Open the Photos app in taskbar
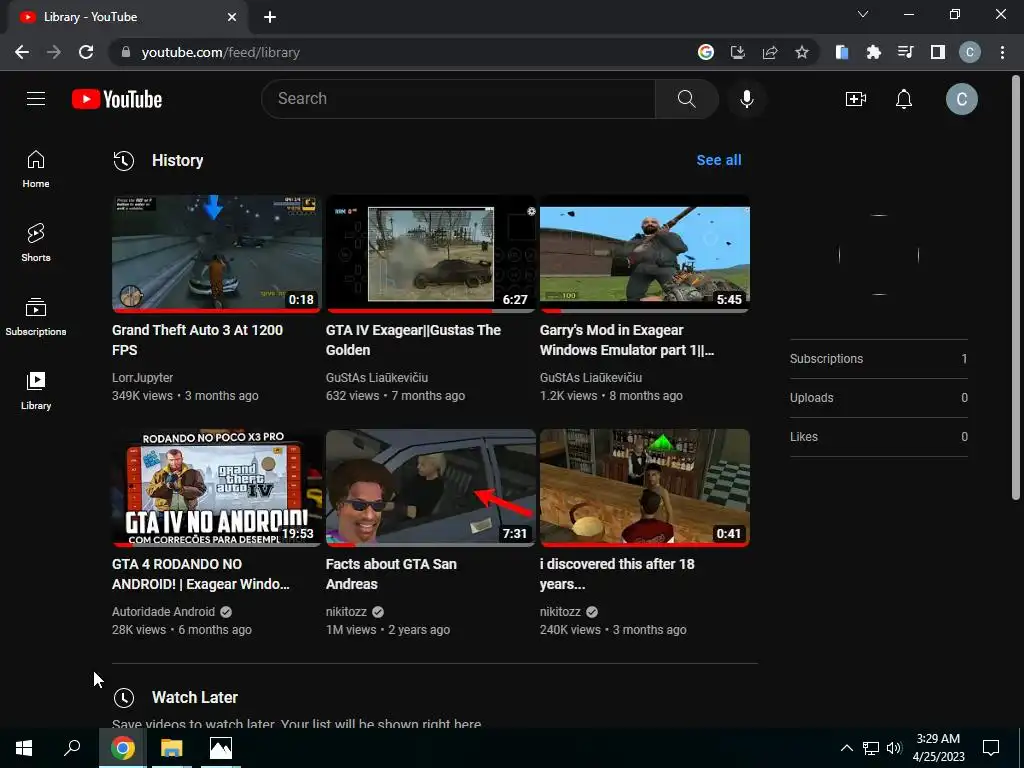 221,748
